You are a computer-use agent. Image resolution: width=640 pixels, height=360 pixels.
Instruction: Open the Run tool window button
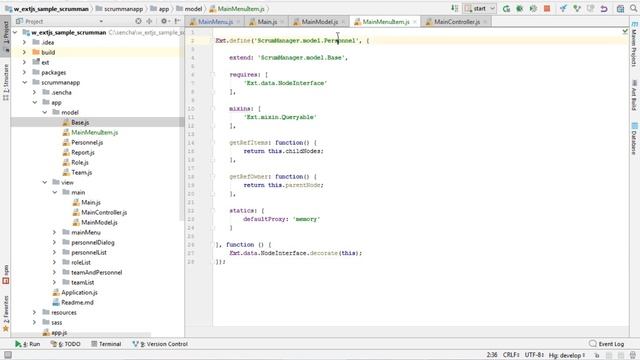(x=28, y=344)
